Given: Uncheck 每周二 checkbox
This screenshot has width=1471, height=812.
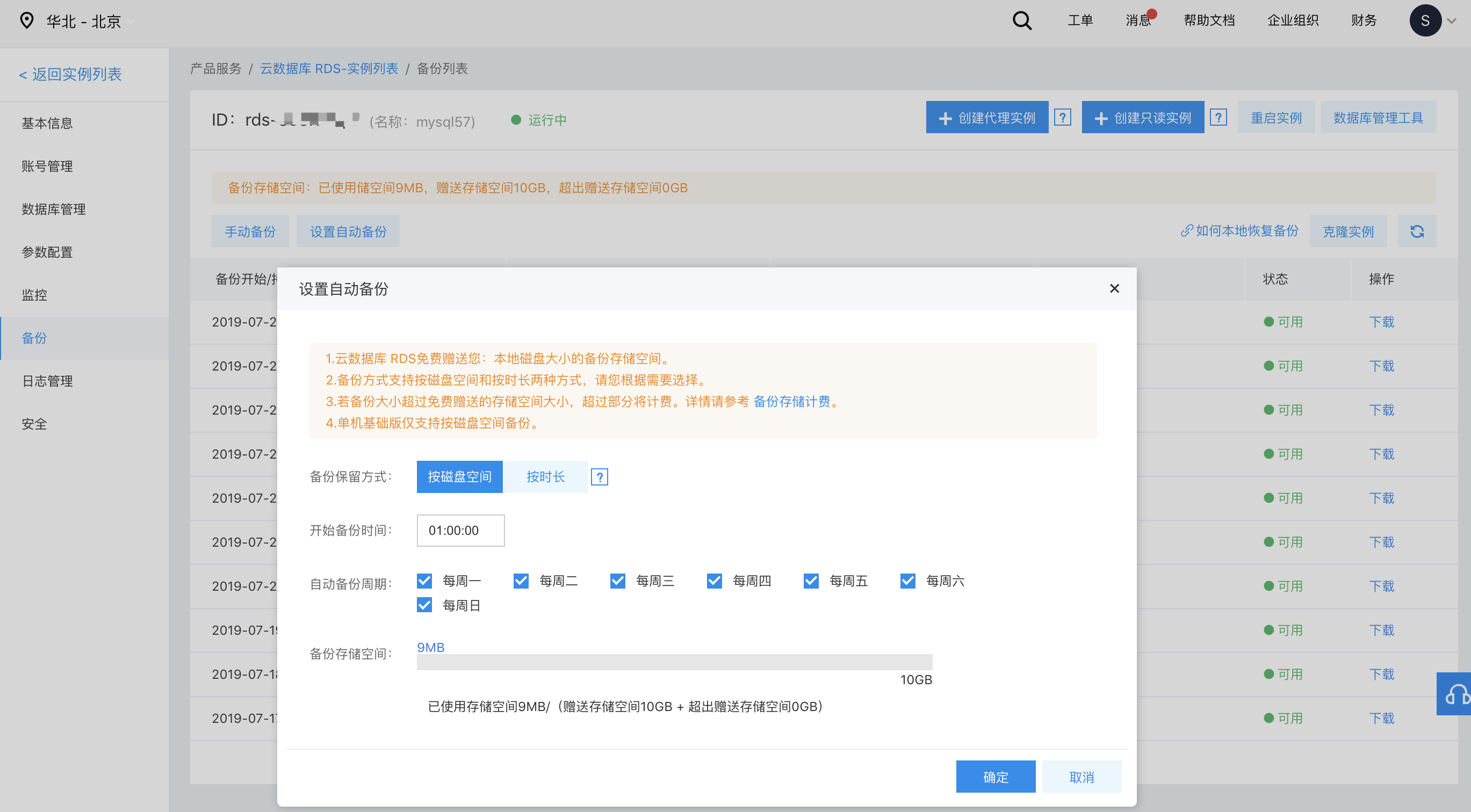Looking at the screenshot, I should click(x=521, y=581).
